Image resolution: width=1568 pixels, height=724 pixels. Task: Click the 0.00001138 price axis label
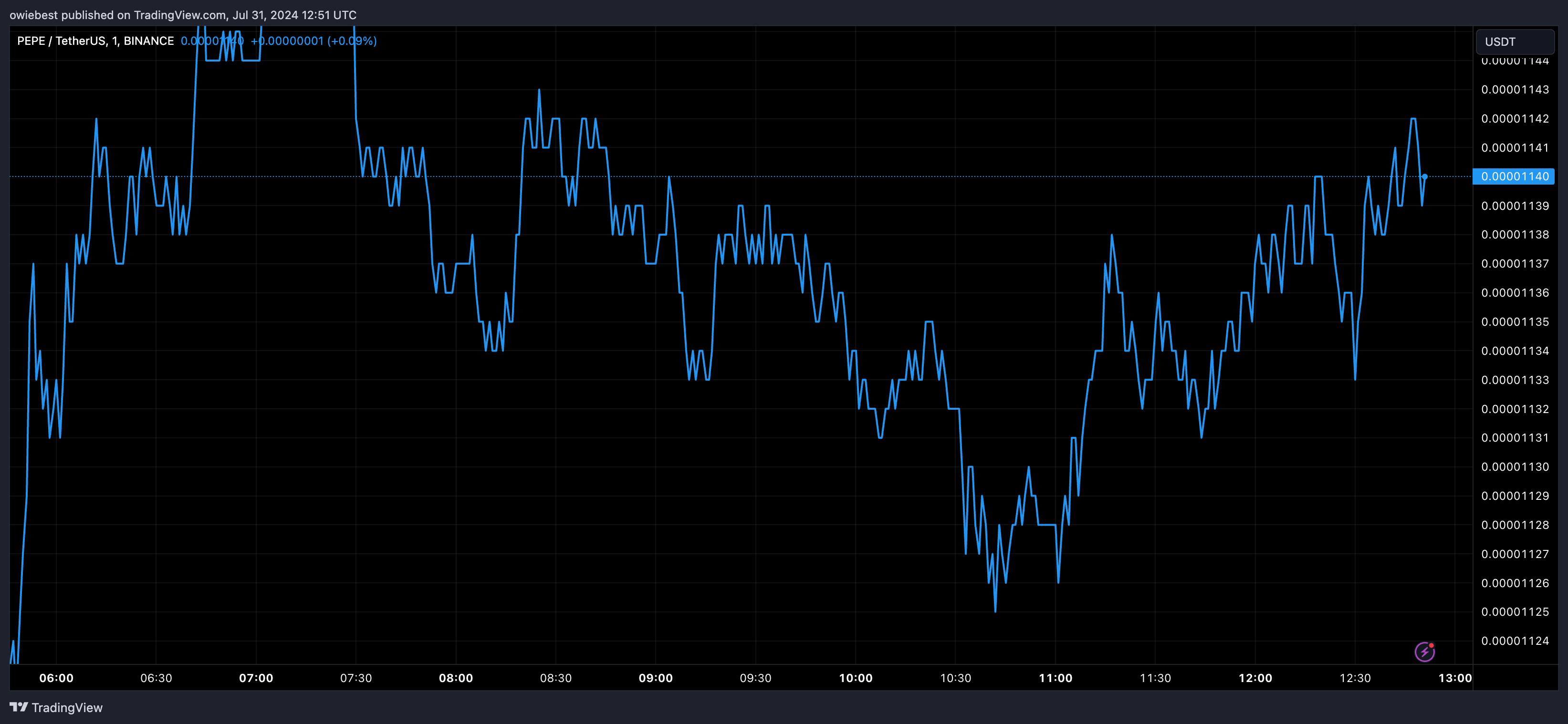[1515, 234]
